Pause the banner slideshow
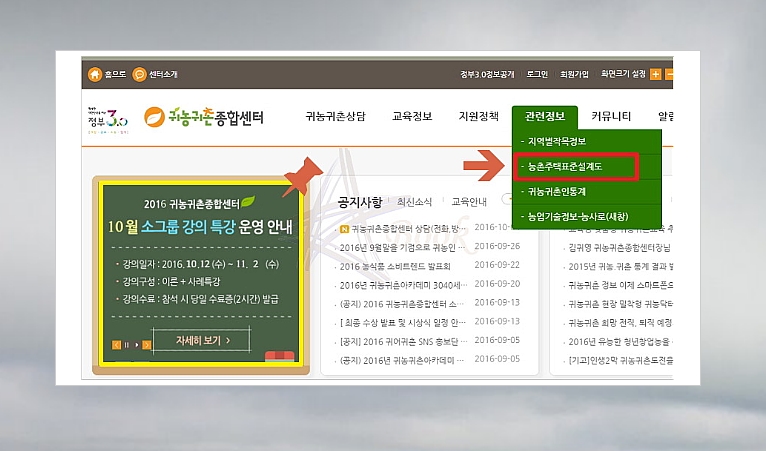 pos(127,345)
